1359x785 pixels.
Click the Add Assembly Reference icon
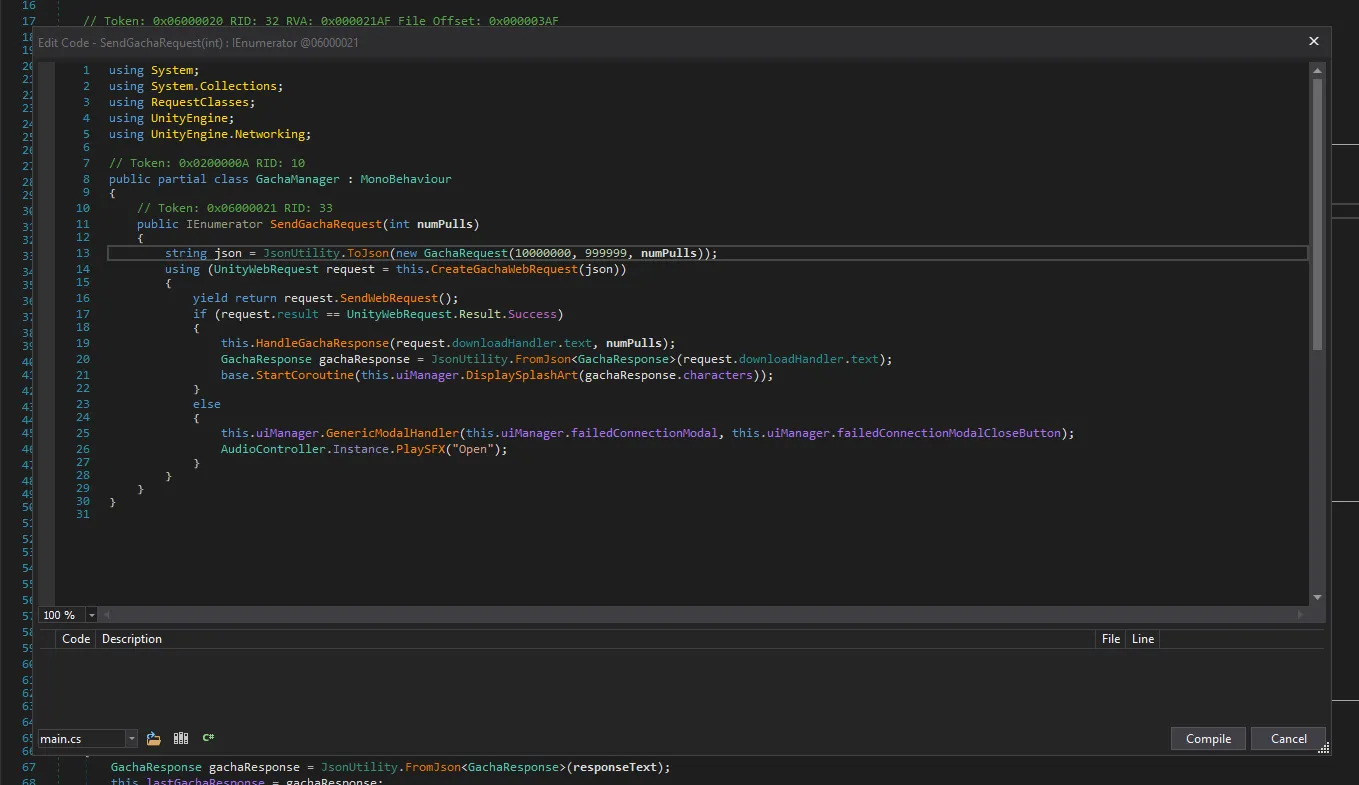pos(181,738)
